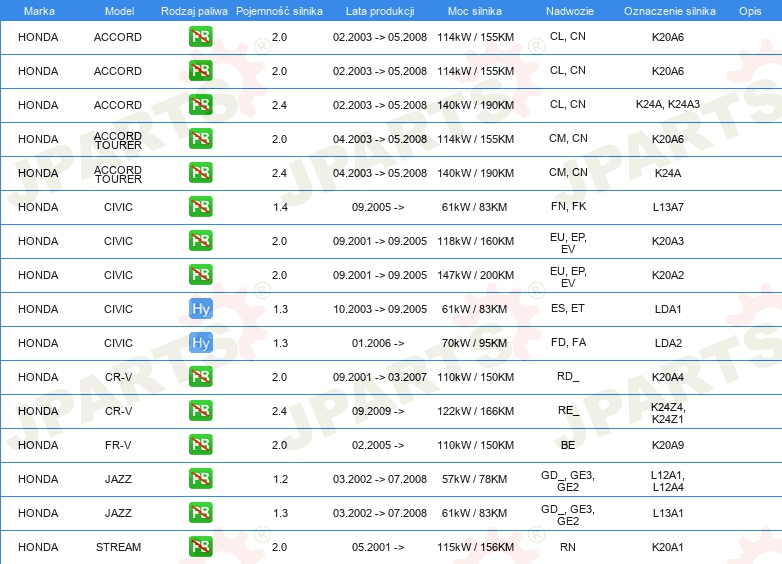Select power value '122kW / 166KM'

point(475,411)
